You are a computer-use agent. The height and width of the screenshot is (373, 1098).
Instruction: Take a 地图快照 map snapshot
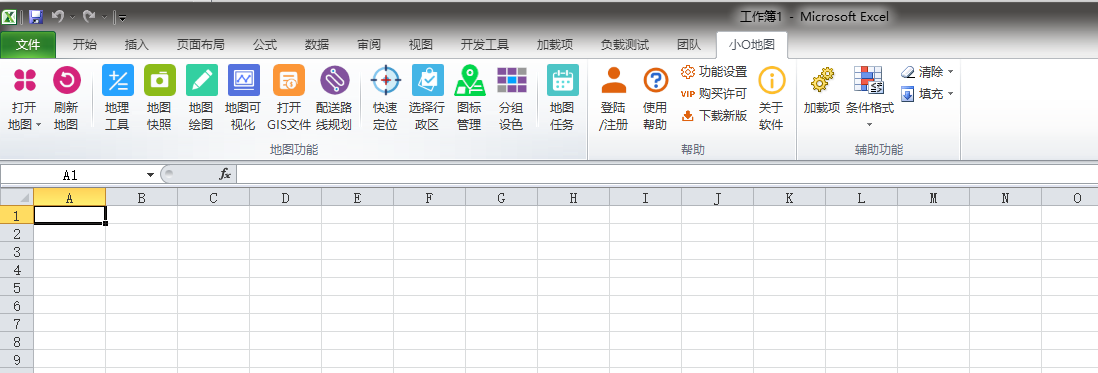pos(160,98)
